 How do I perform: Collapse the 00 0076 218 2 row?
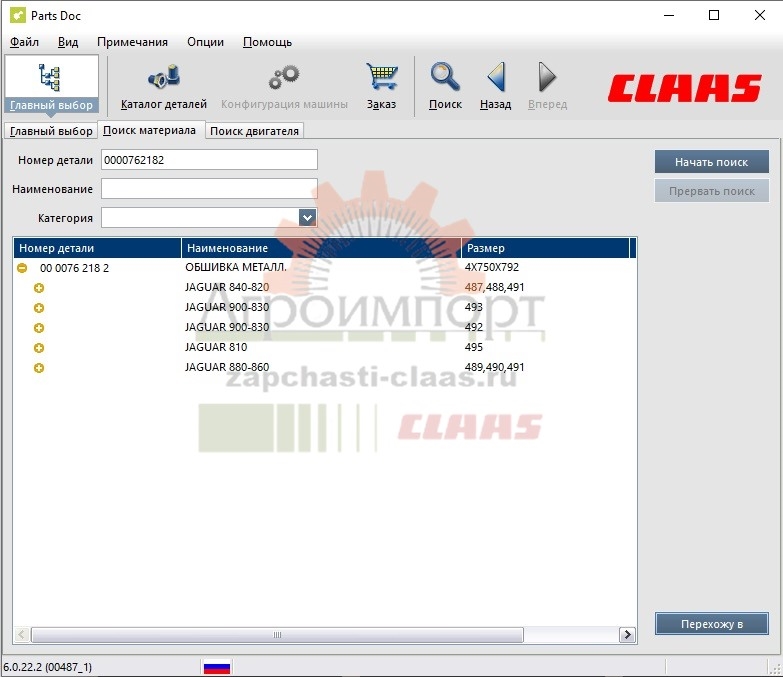[x=22, y=268]
